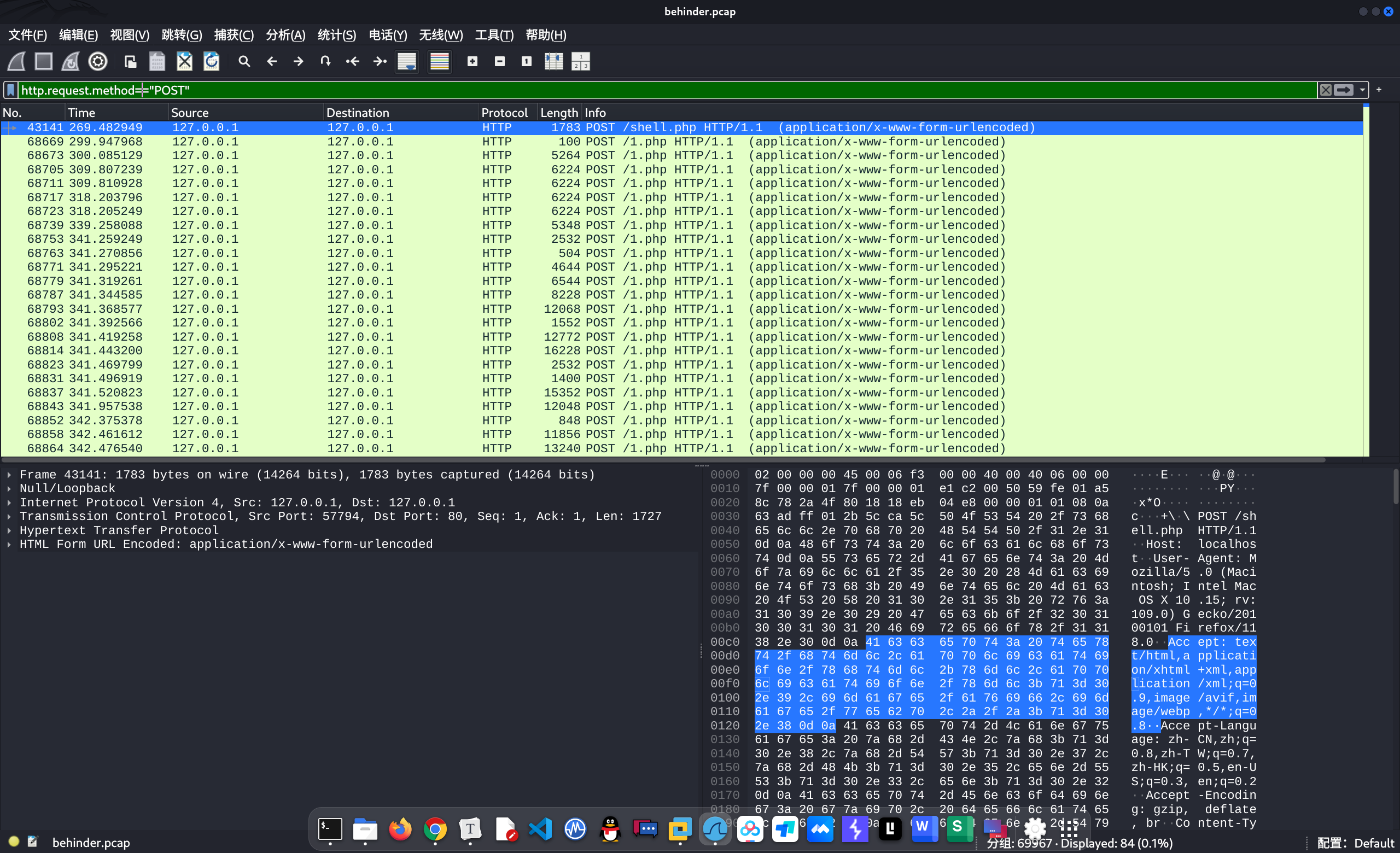The height and width of the screenshot is (853, 1400).
Task: Click the find packet magnifier icon
Action: (x=244, y=61)
